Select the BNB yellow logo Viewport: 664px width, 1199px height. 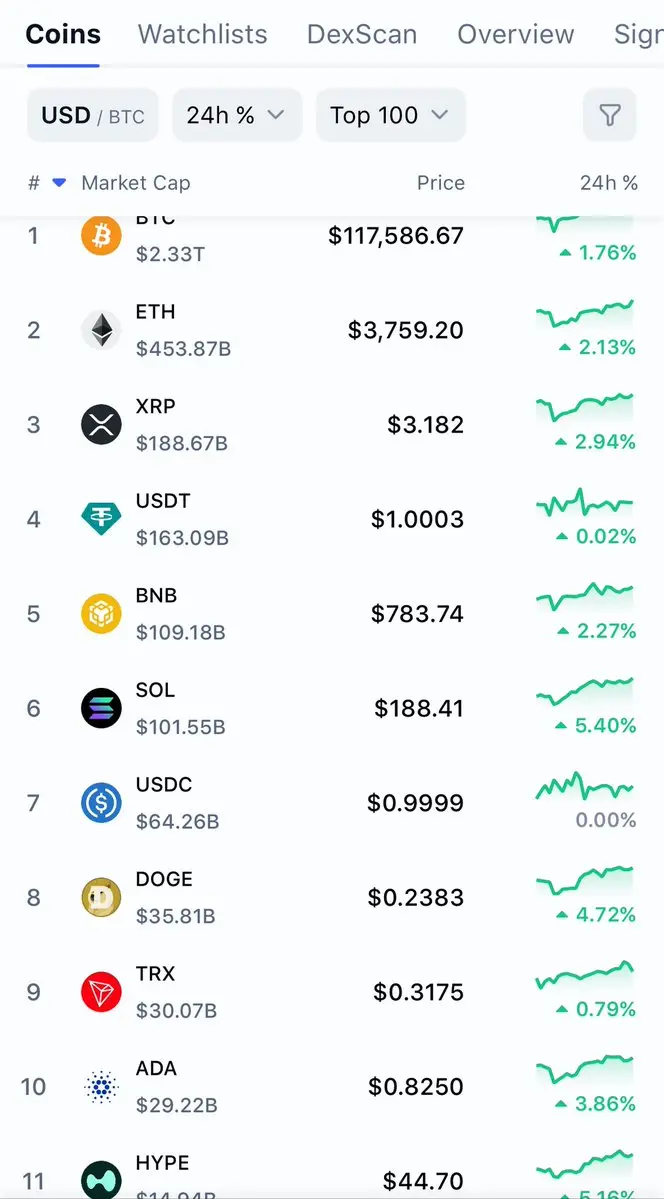[101, 613]
